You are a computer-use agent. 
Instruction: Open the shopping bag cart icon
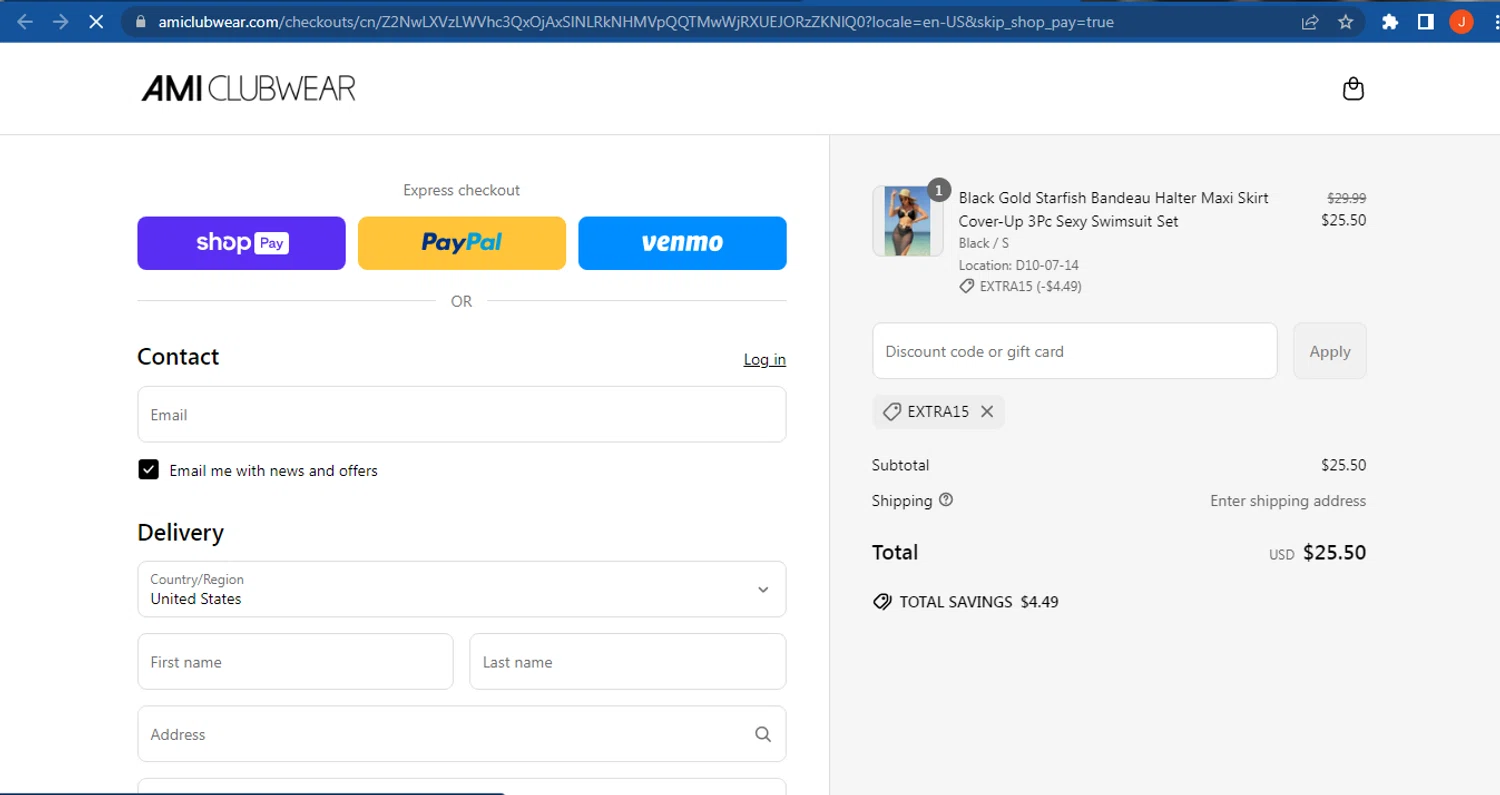pyautogui.click(x=1353, y=89)
